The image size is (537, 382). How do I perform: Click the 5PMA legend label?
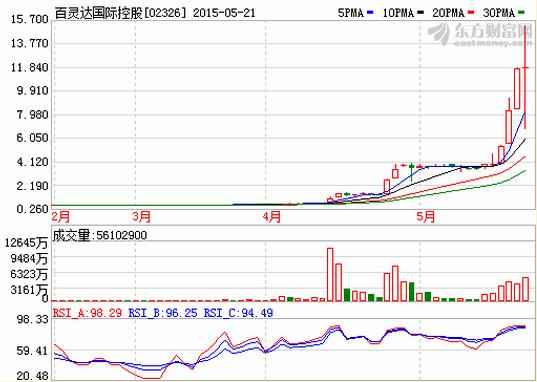(351, 13)
